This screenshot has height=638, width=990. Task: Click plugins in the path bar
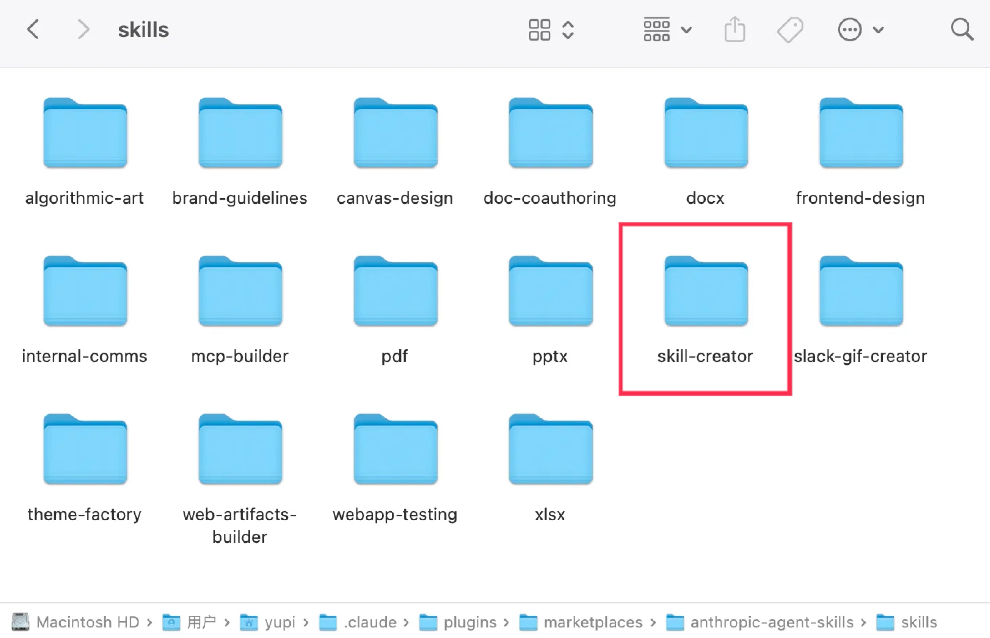458,622
